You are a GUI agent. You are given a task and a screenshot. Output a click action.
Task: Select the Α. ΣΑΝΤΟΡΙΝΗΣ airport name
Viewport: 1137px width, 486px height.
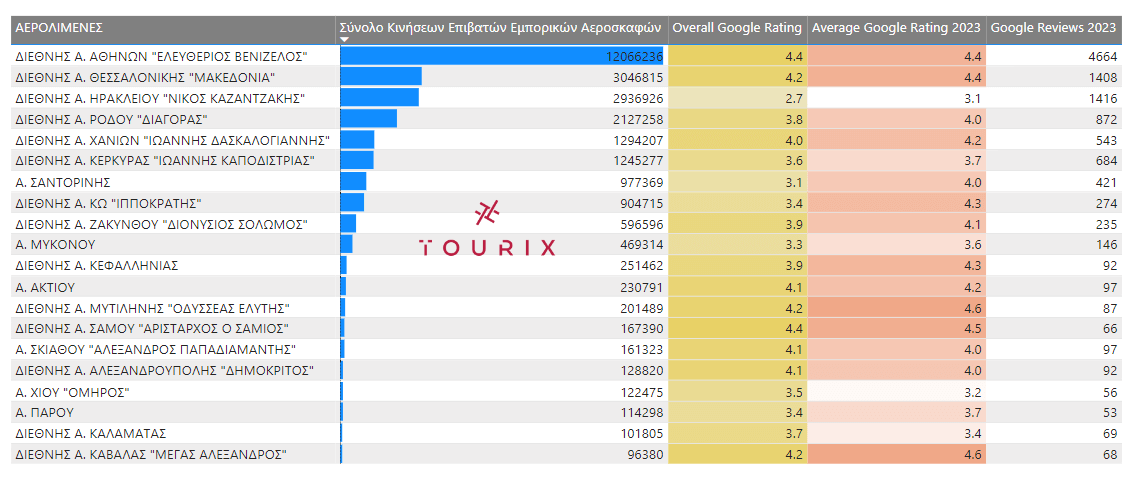coord(63,182)
